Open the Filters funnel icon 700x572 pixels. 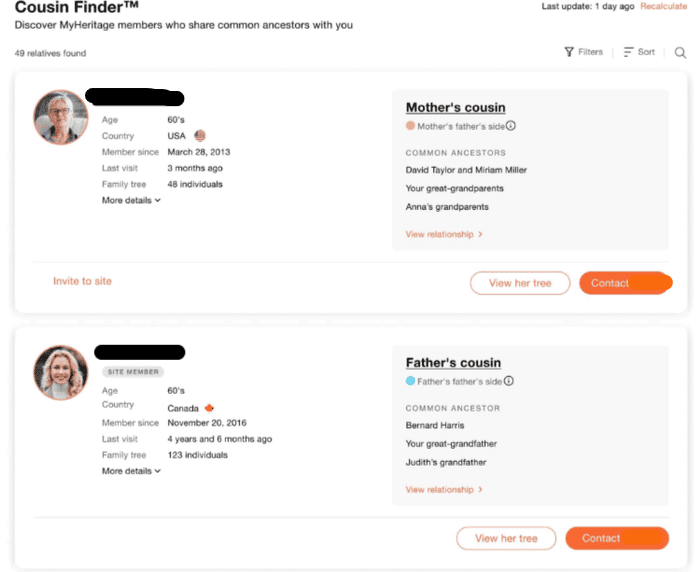point(569,52)
